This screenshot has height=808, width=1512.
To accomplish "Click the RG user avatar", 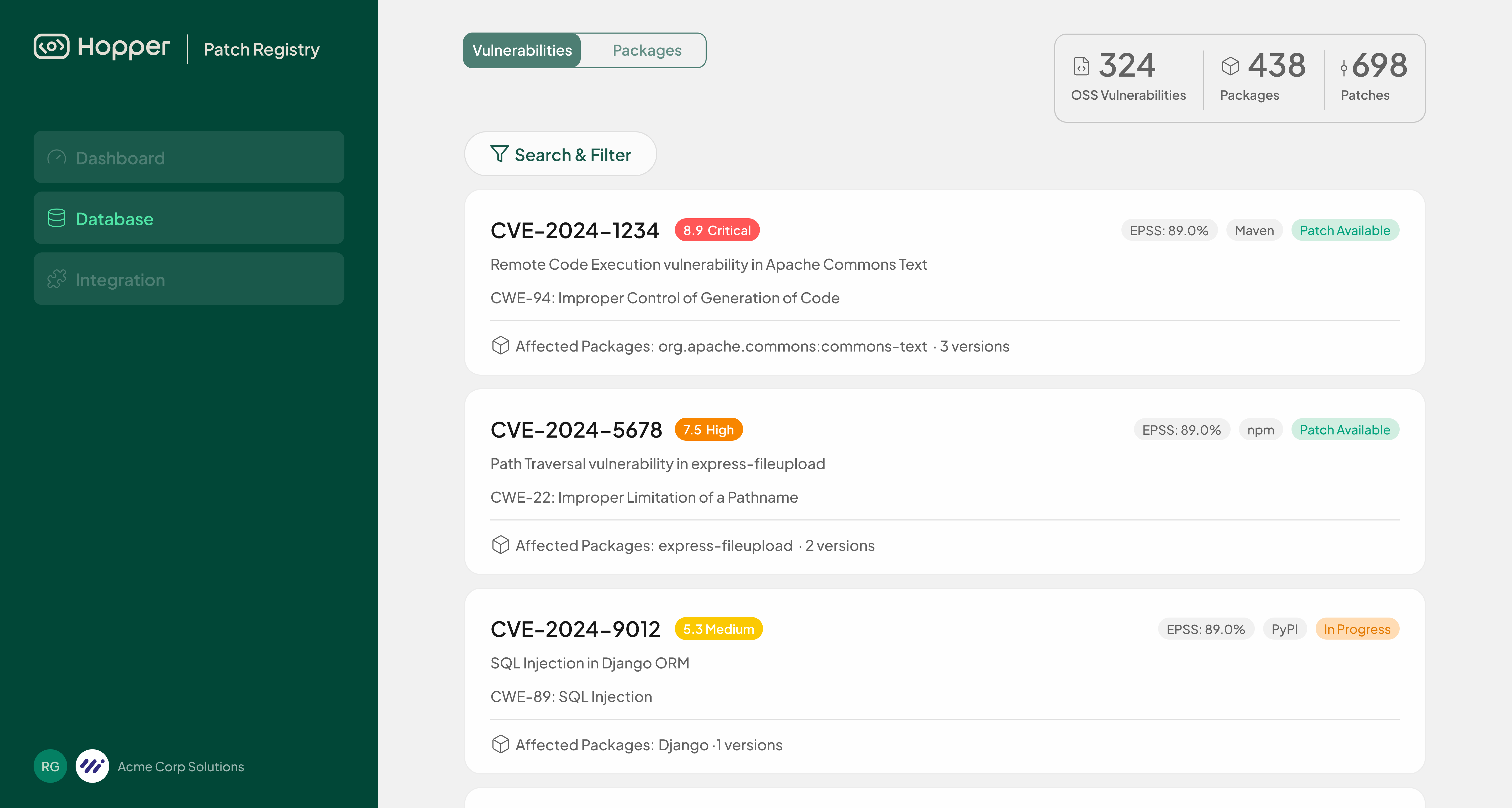I will click(x=50, y=766).
